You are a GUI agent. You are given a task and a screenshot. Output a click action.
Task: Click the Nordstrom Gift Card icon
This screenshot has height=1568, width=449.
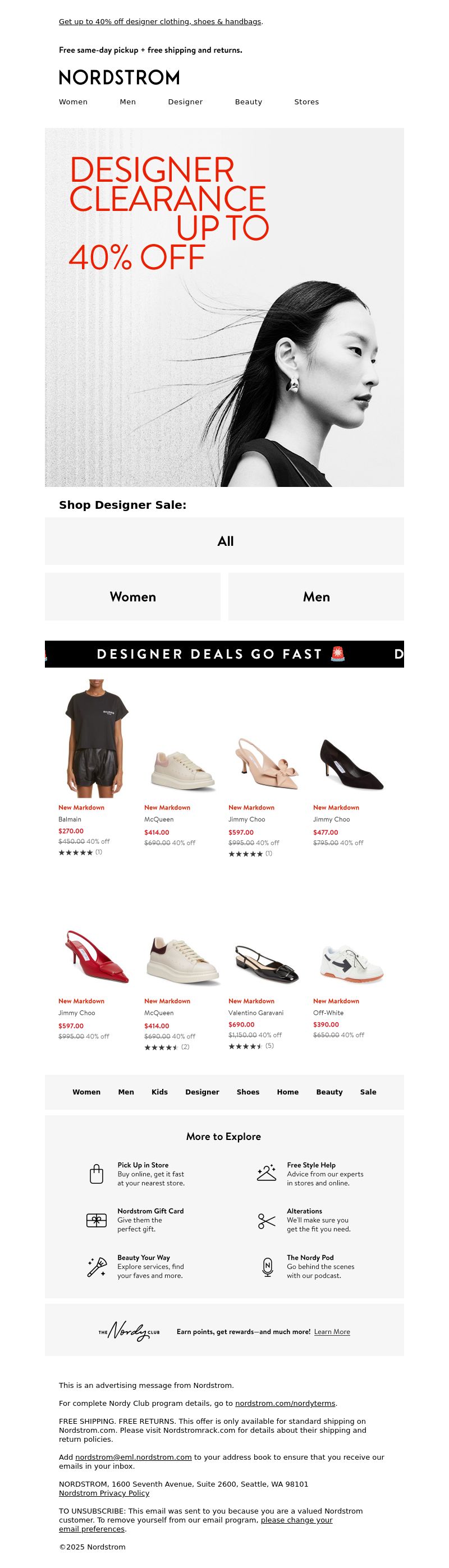pyautogui.click(x=97, y=1220)
